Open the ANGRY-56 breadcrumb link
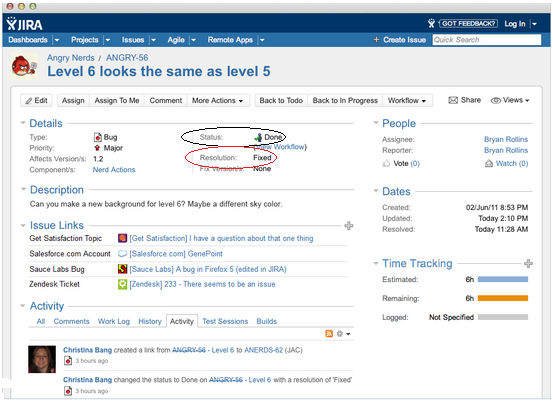 (x=127, y=57)
